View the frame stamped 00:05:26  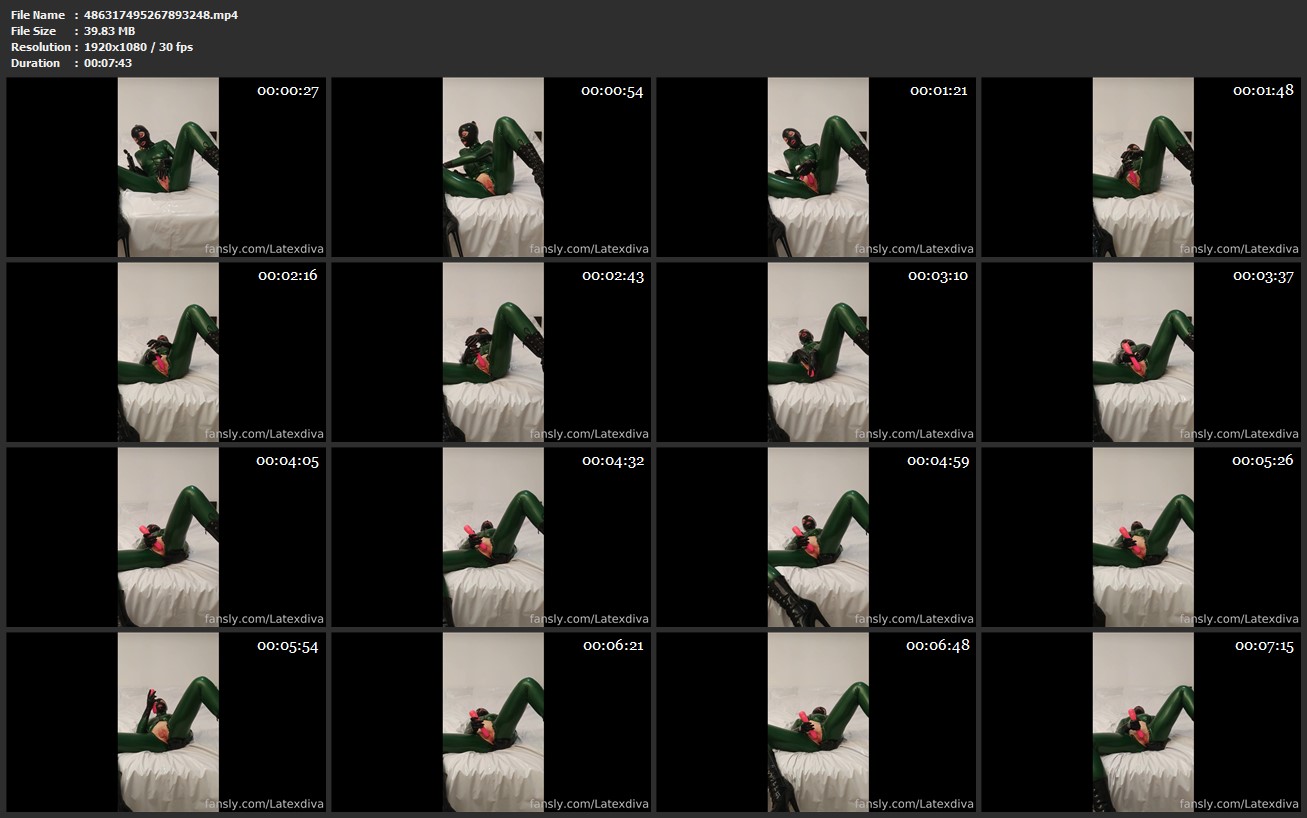[x=1141, y=537]
